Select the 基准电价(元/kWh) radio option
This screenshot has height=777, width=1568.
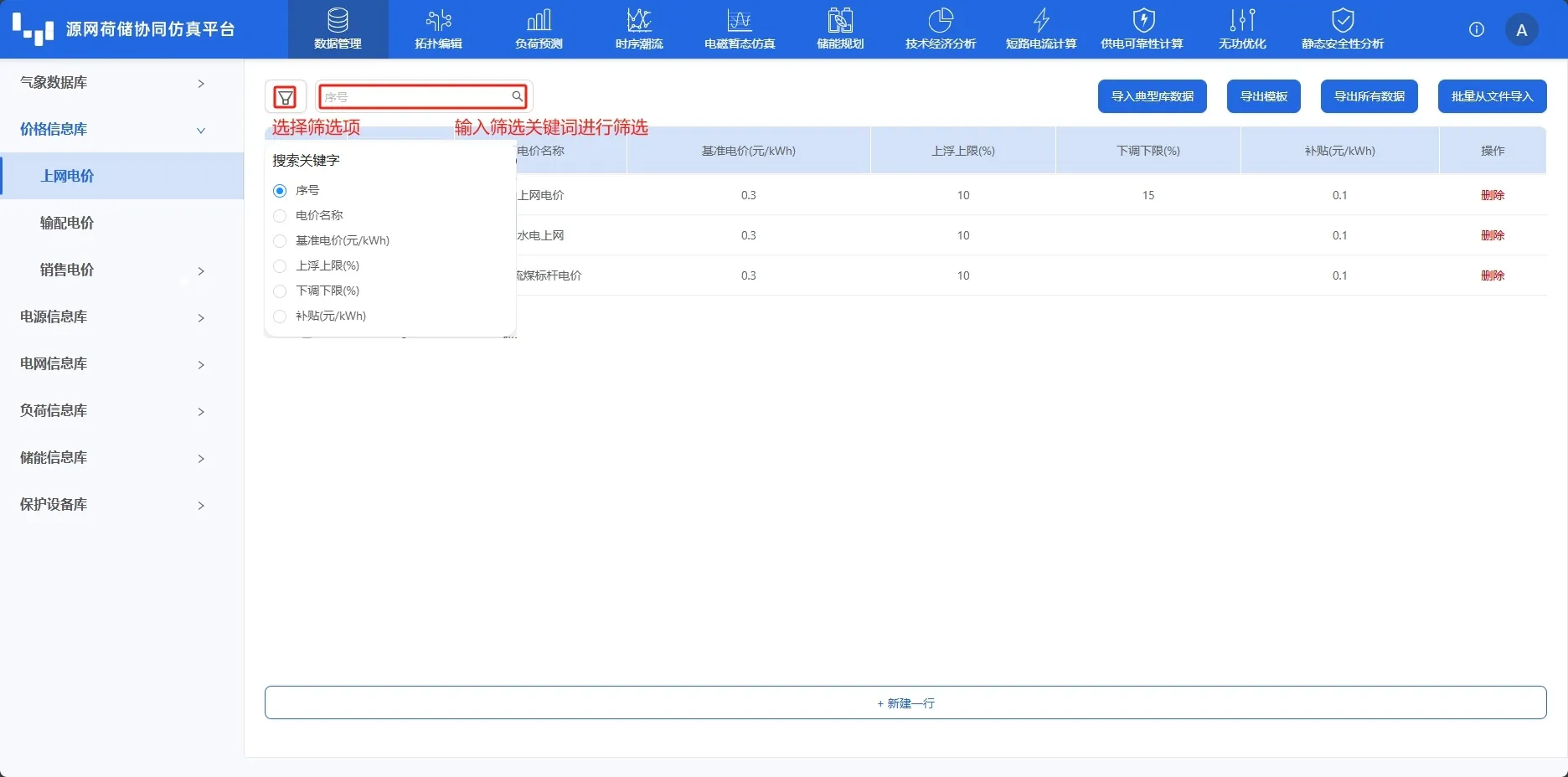(x=281, y=241)
